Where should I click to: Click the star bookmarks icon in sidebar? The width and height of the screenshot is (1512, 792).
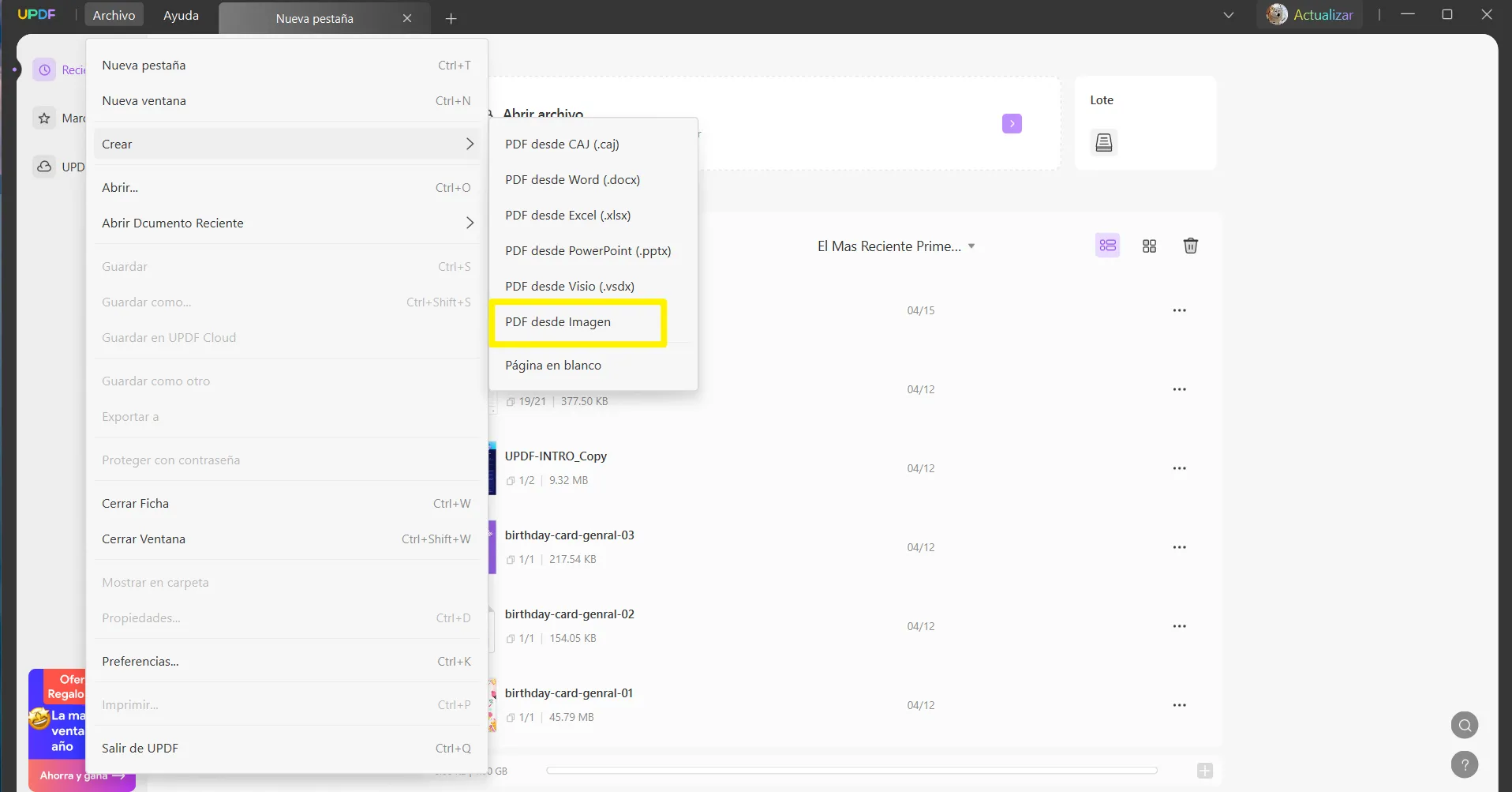(x=45, y=118)
